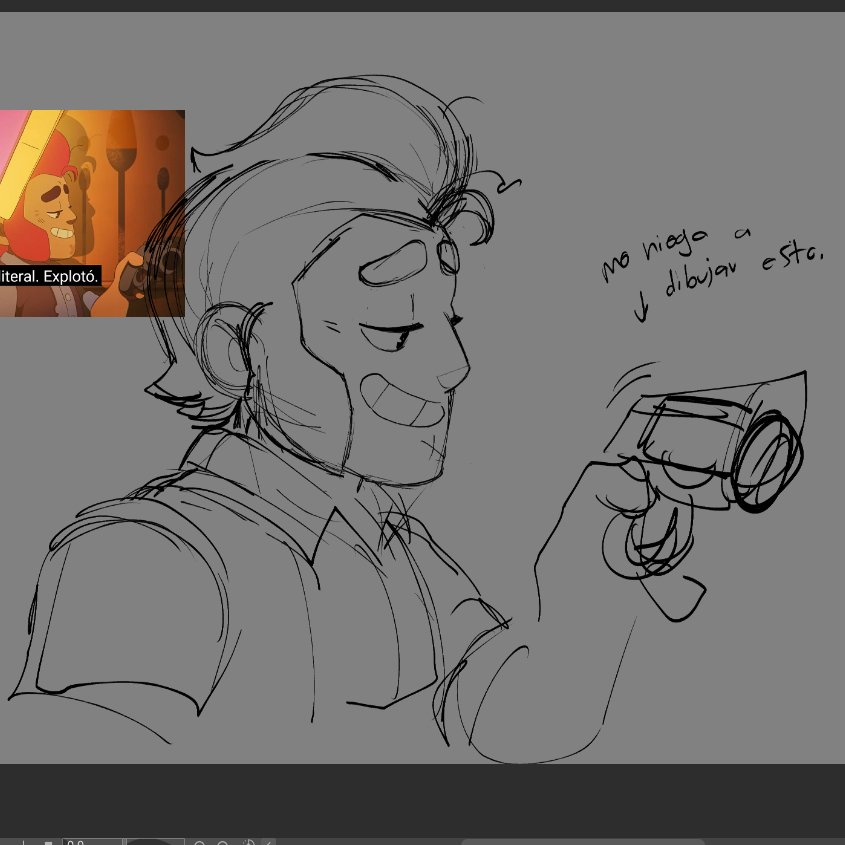
Task: Click the reference image with the 'Explotó.' subtitle
Action: tap(92, 213)
